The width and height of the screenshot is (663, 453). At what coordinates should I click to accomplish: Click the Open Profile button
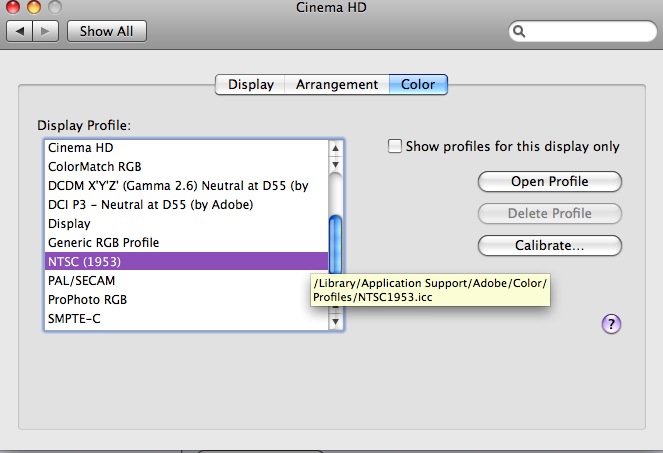pos(550,181)
